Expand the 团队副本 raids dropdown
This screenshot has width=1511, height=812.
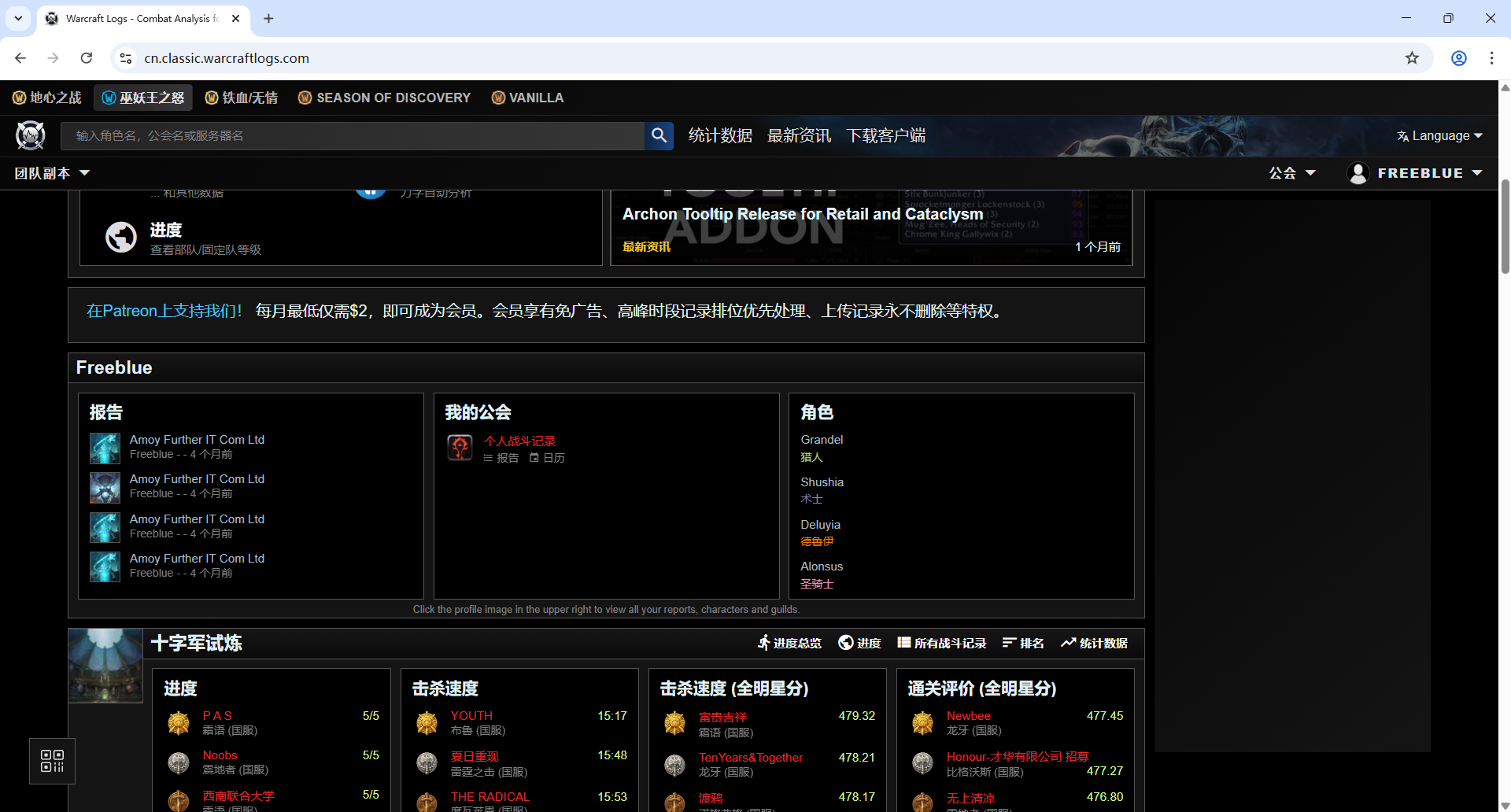[x=52, y=173]
